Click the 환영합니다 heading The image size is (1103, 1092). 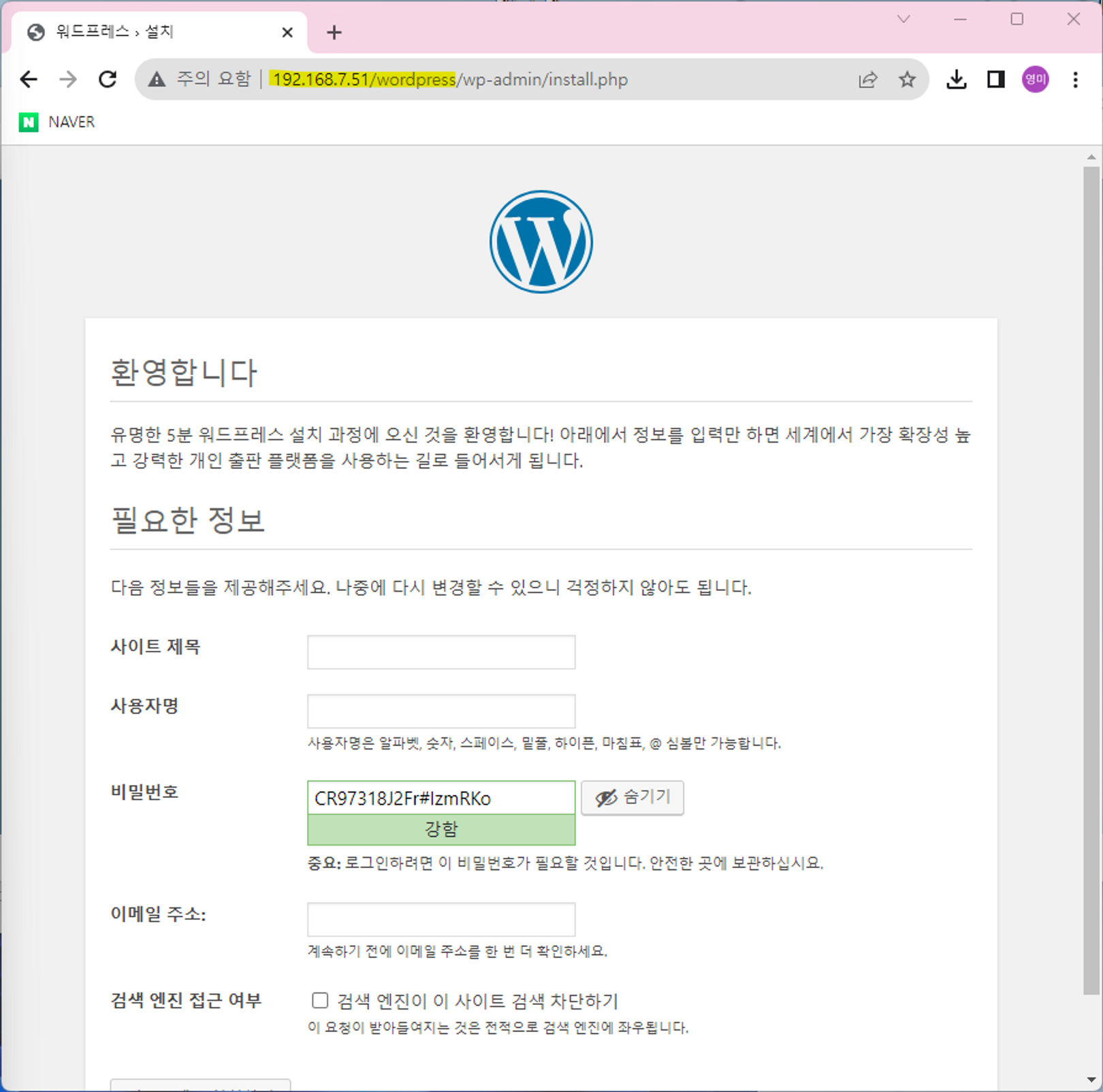184,372
